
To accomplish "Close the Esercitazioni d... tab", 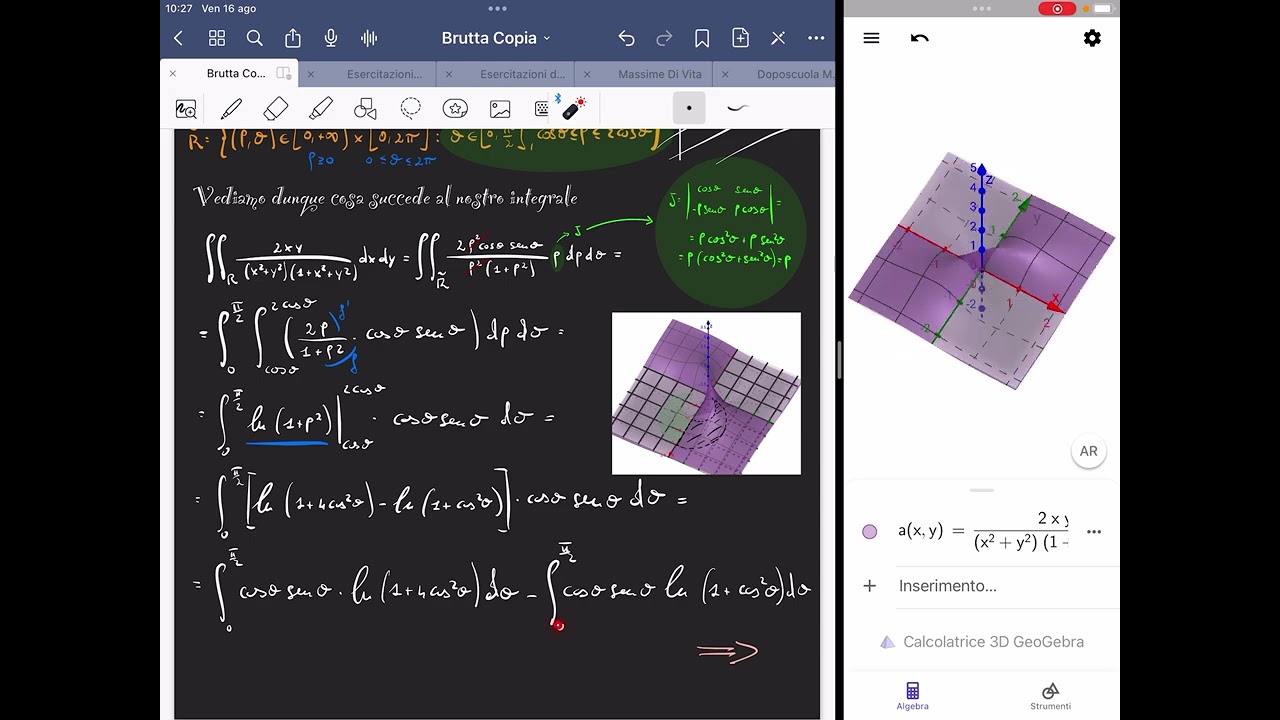I will coord(449,74).
